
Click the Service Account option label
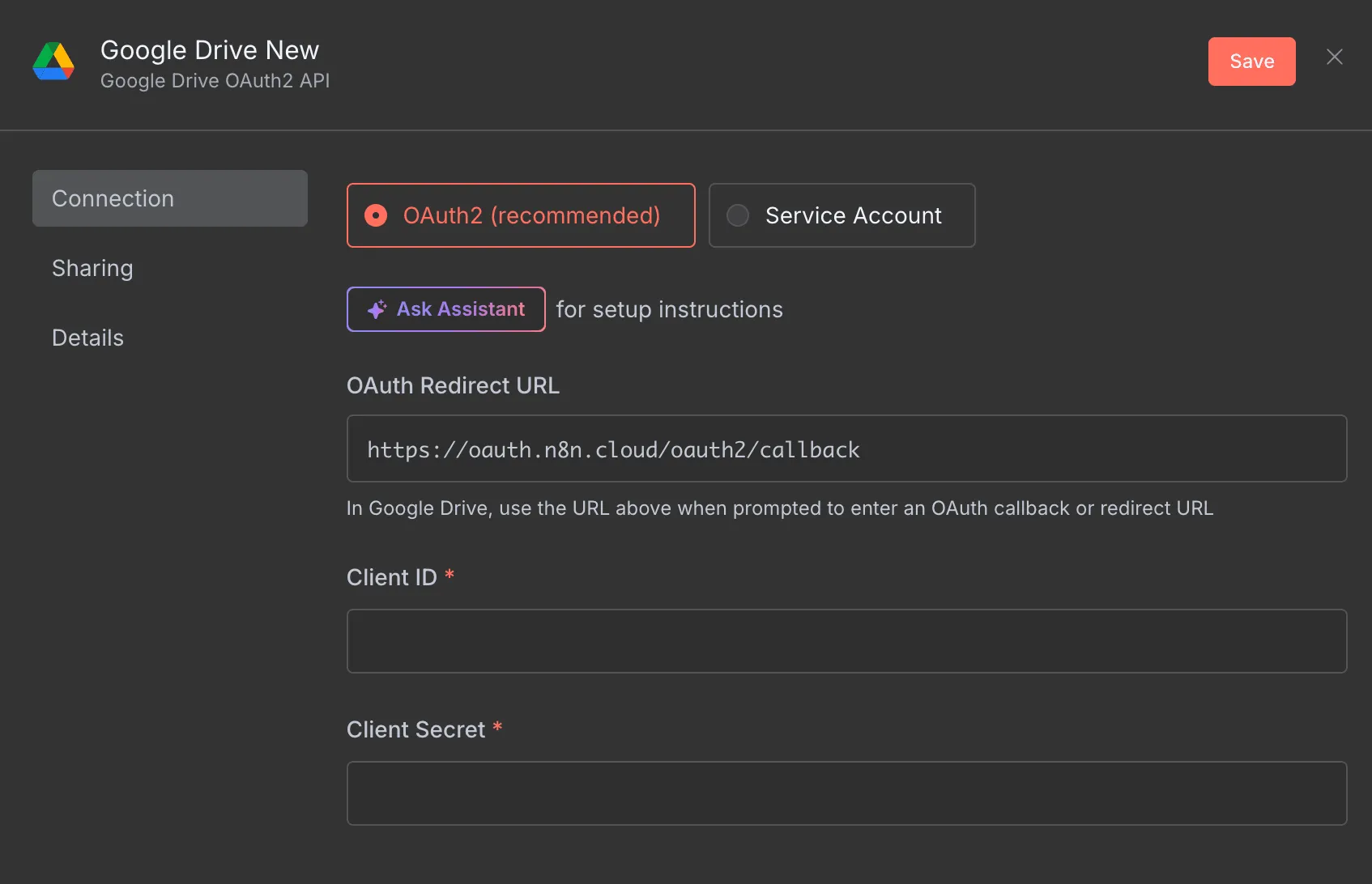coord(853,215)
